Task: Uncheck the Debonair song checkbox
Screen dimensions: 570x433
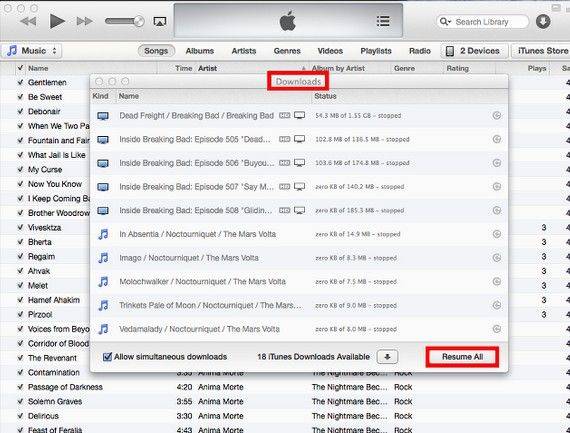Action: coord(20,111)
